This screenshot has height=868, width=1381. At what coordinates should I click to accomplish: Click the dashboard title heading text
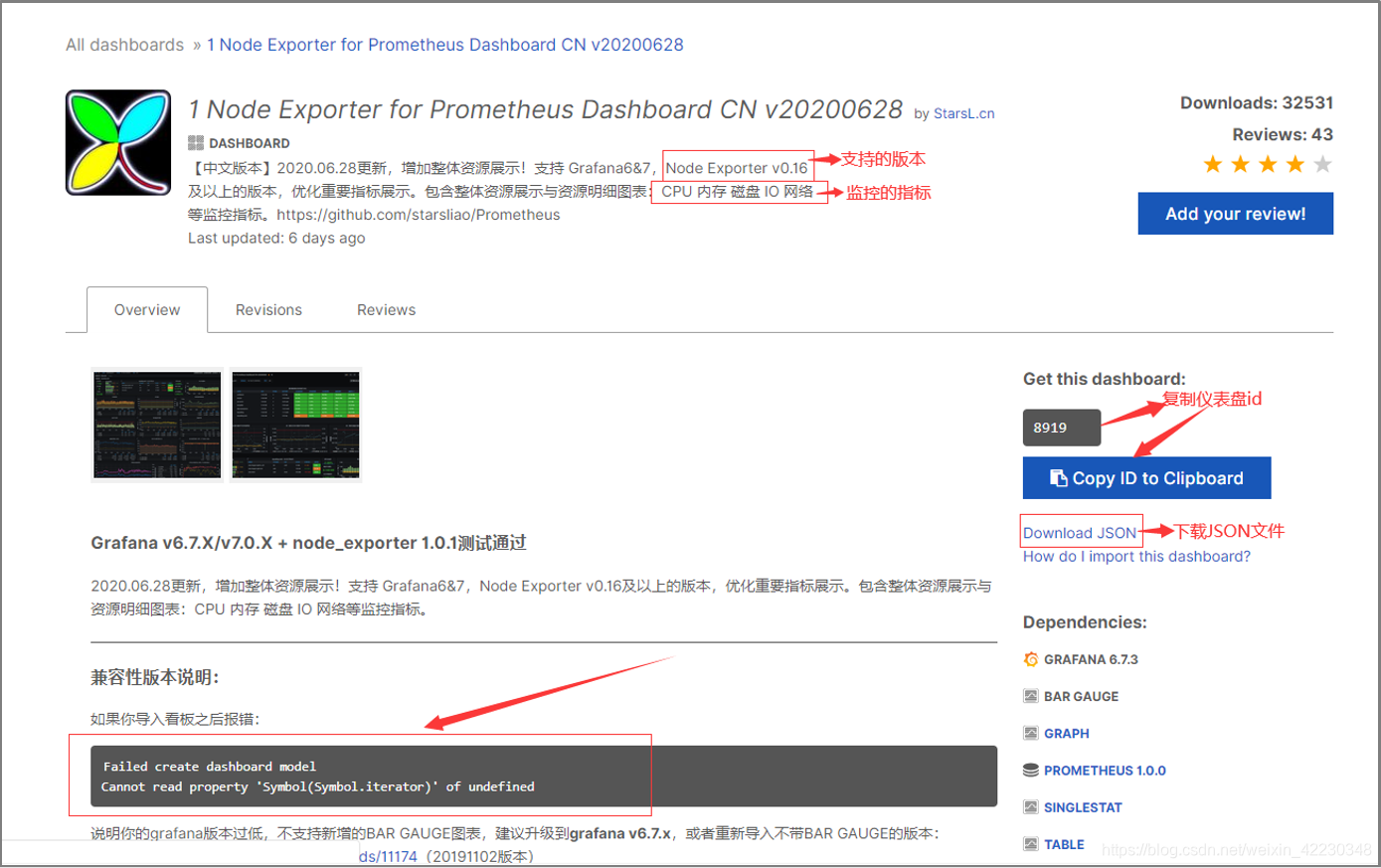(545, 109)
